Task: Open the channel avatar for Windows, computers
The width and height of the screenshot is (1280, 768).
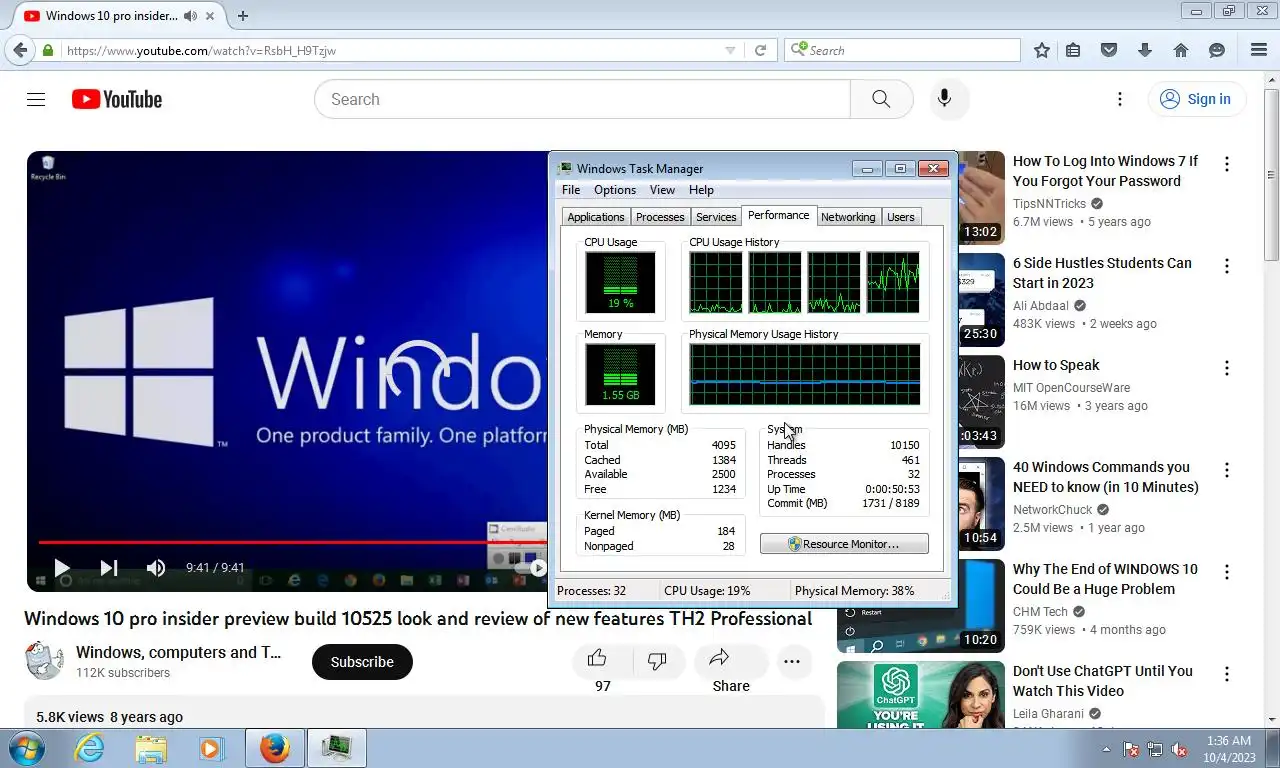Action: [x=44, y=660]
